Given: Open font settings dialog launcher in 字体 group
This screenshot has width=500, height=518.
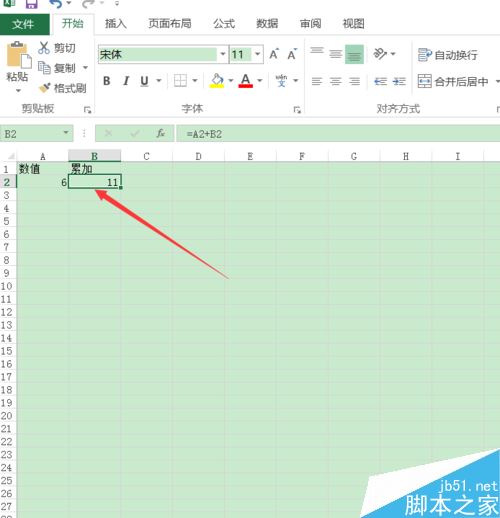Looking at the screenshot, I should (297, 109).
